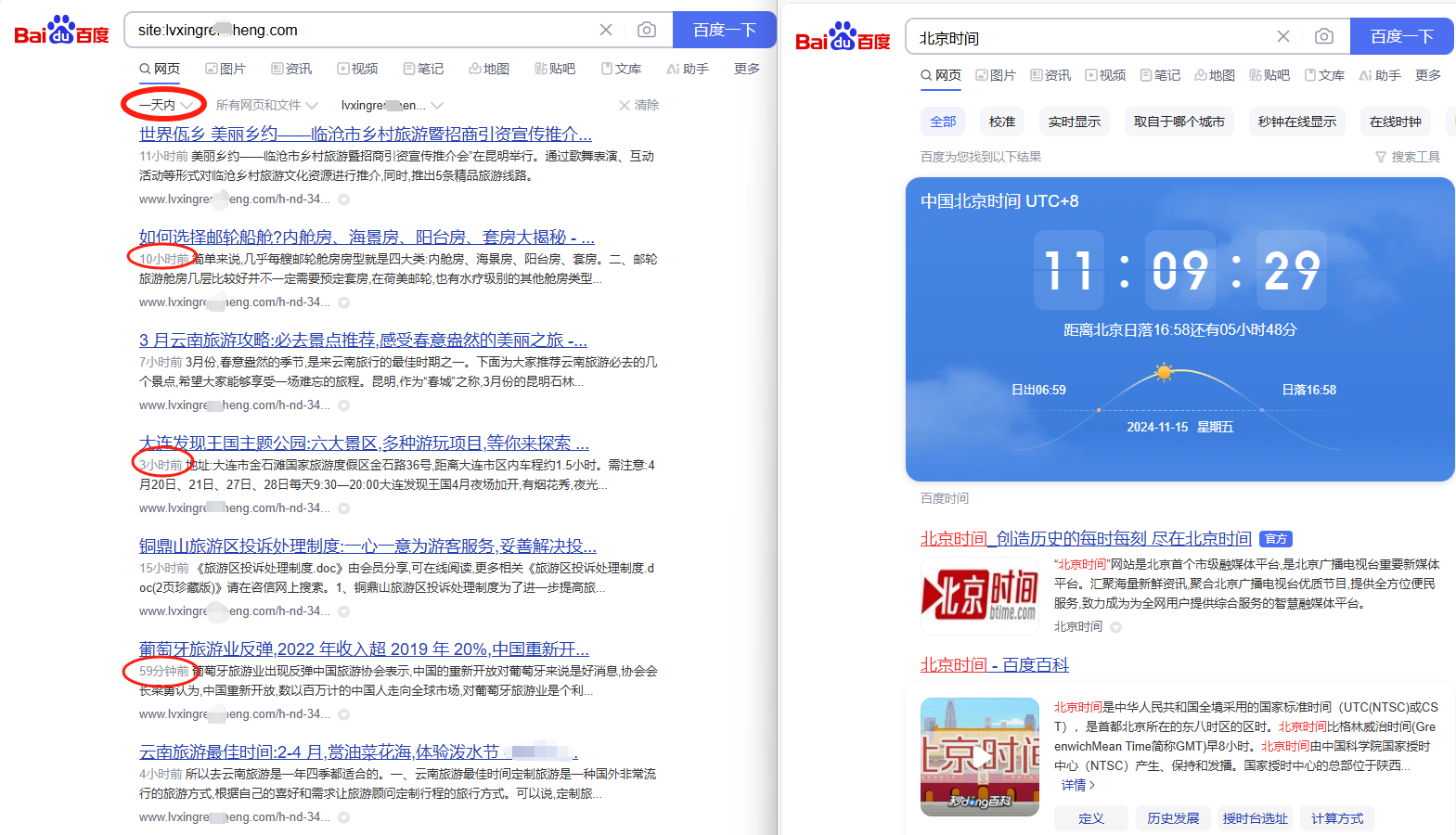Select 文库 tab in left window
Image resolution: width=1456 pixels, height=835 pixels.
(621, 69)
